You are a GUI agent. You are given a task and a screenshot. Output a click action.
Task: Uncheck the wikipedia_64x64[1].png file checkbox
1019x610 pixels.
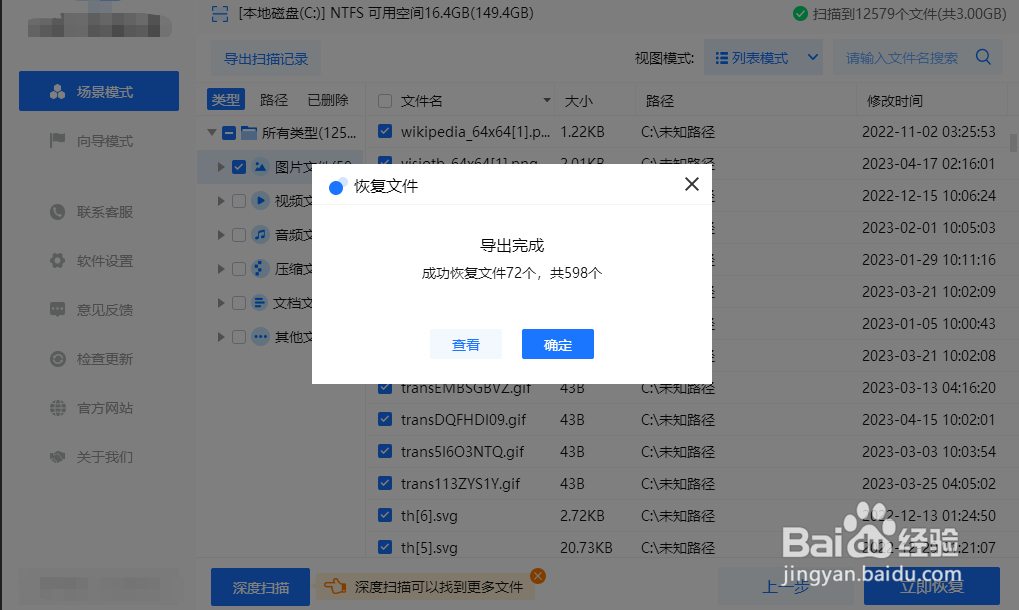384,131
